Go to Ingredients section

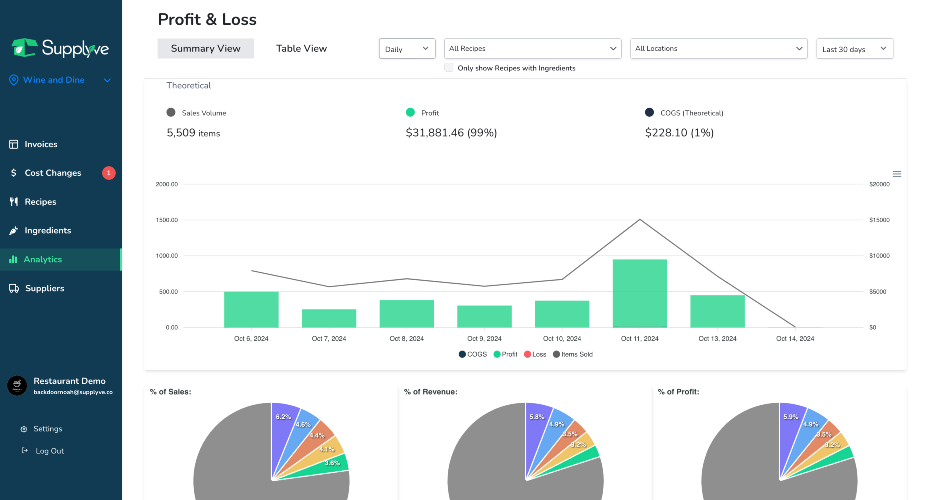(x=48, y=231)
